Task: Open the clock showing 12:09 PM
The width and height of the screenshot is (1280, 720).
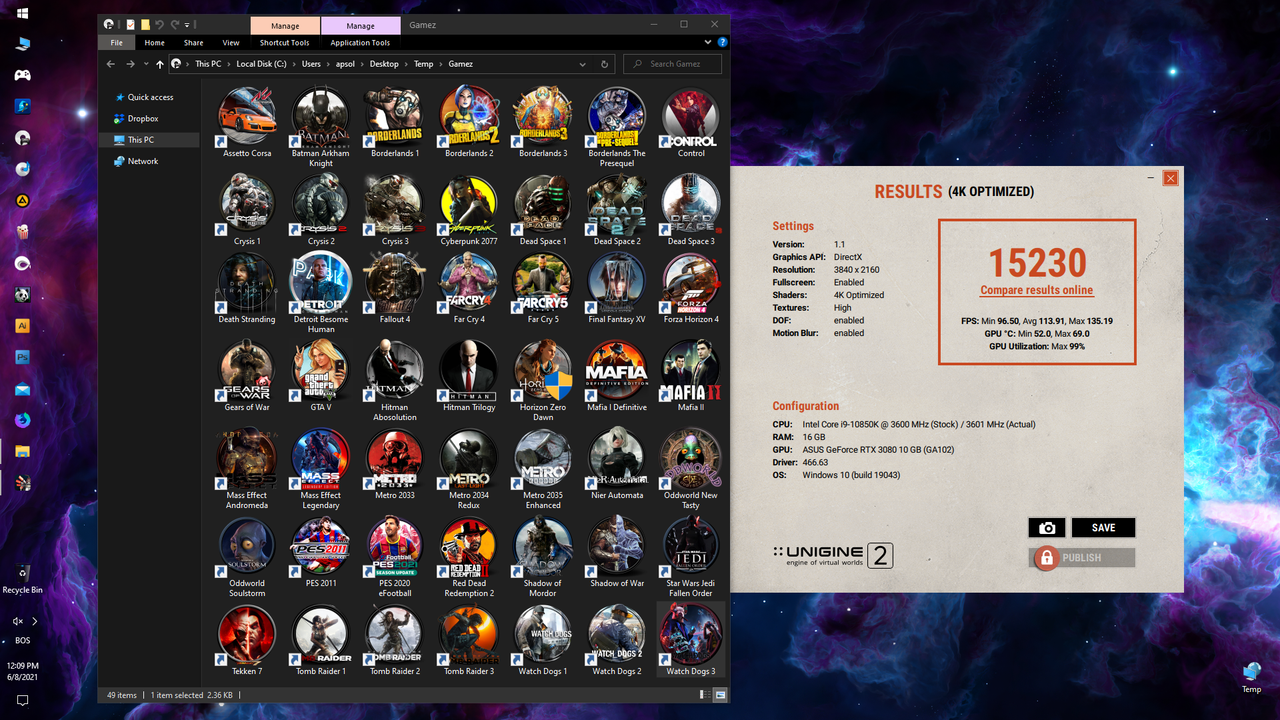Action: [22, 665]
